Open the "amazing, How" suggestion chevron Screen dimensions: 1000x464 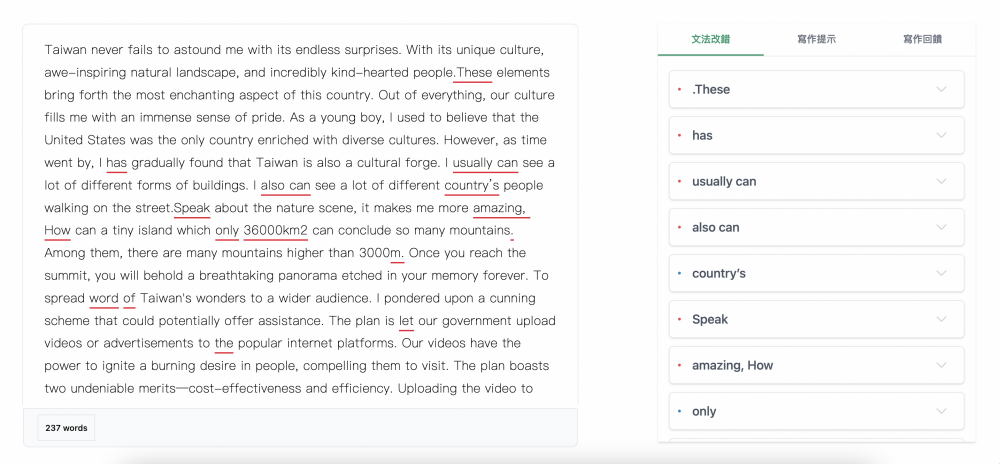[941, 365]
